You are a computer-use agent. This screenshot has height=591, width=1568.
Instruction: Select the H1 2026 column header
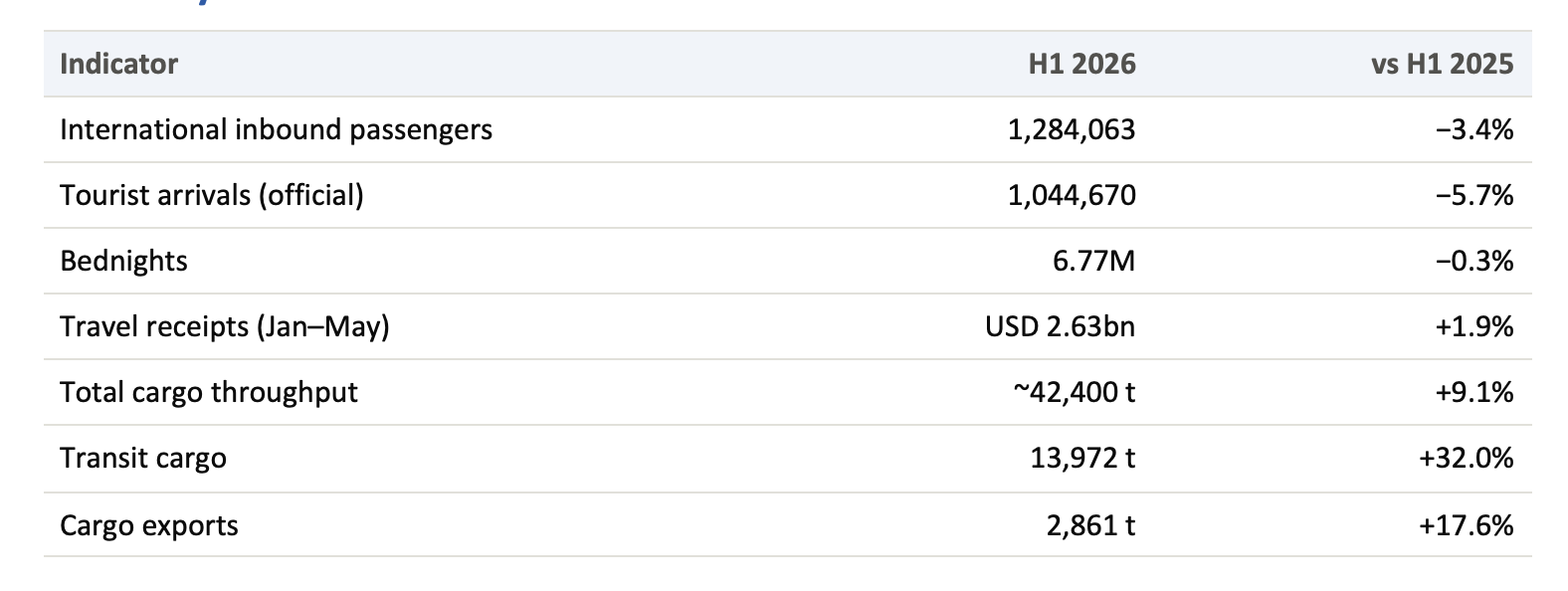(x=1081, y=64)
